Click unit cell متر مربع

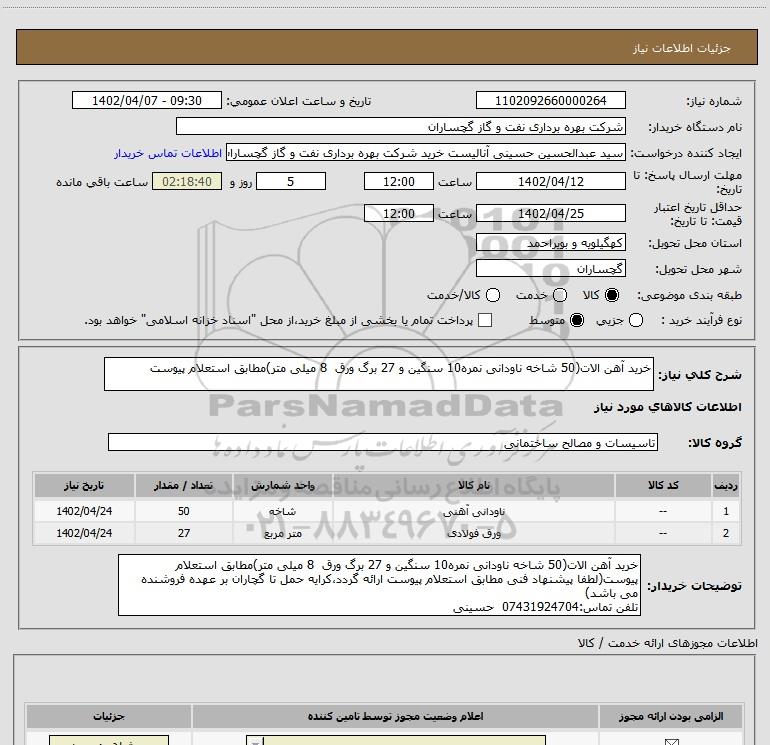(x=282, y=533)
